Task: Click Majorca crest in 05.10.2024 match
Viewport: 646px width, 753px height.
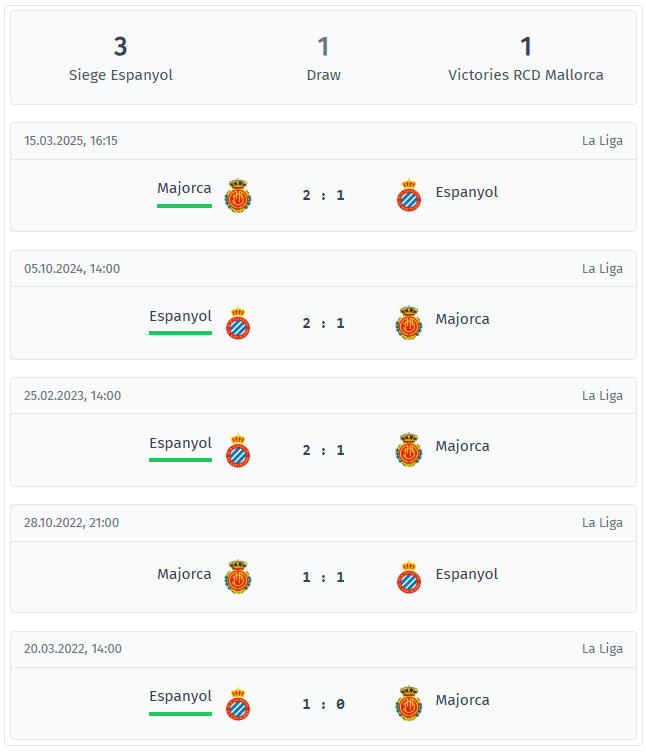Action: click(x=409, y=323)
